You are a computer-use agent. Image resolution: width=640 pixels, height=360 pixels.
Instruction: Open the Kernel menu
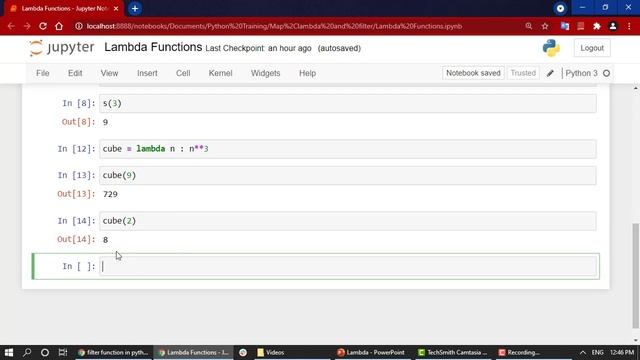pyautogui.click(x=220, y=73)
